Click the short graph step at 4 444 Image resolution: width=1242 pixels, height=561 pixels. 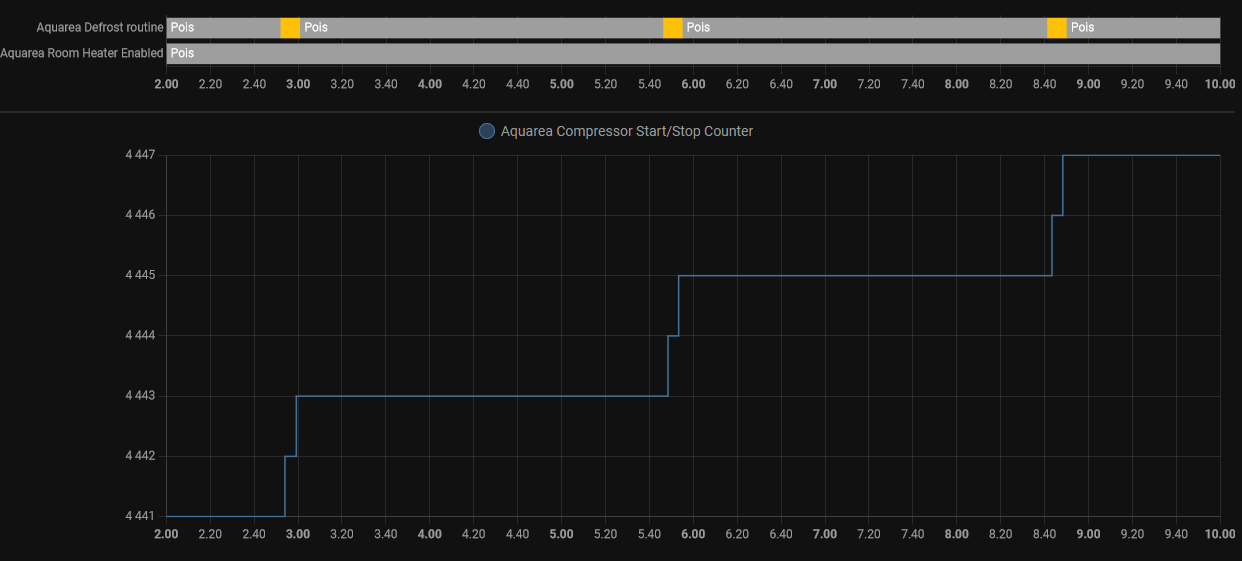(673, 336)
